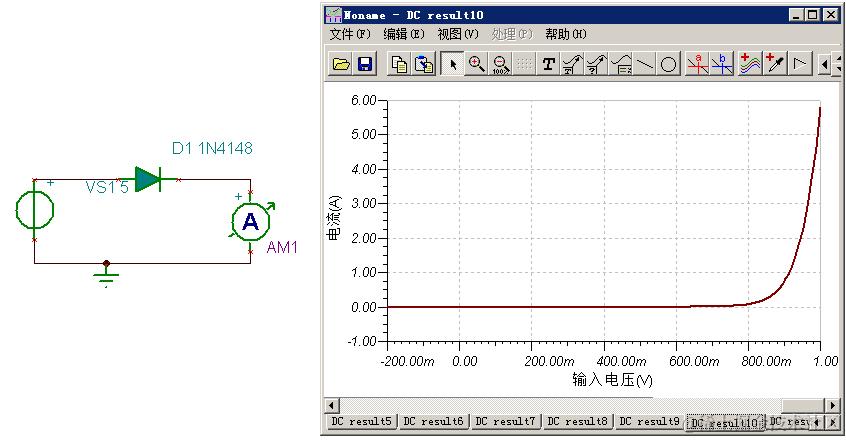The height and width of the screenshot is (440, 846).
Task: Click the horizontal scrollbar thumb
Action: [x=804, y=405]
